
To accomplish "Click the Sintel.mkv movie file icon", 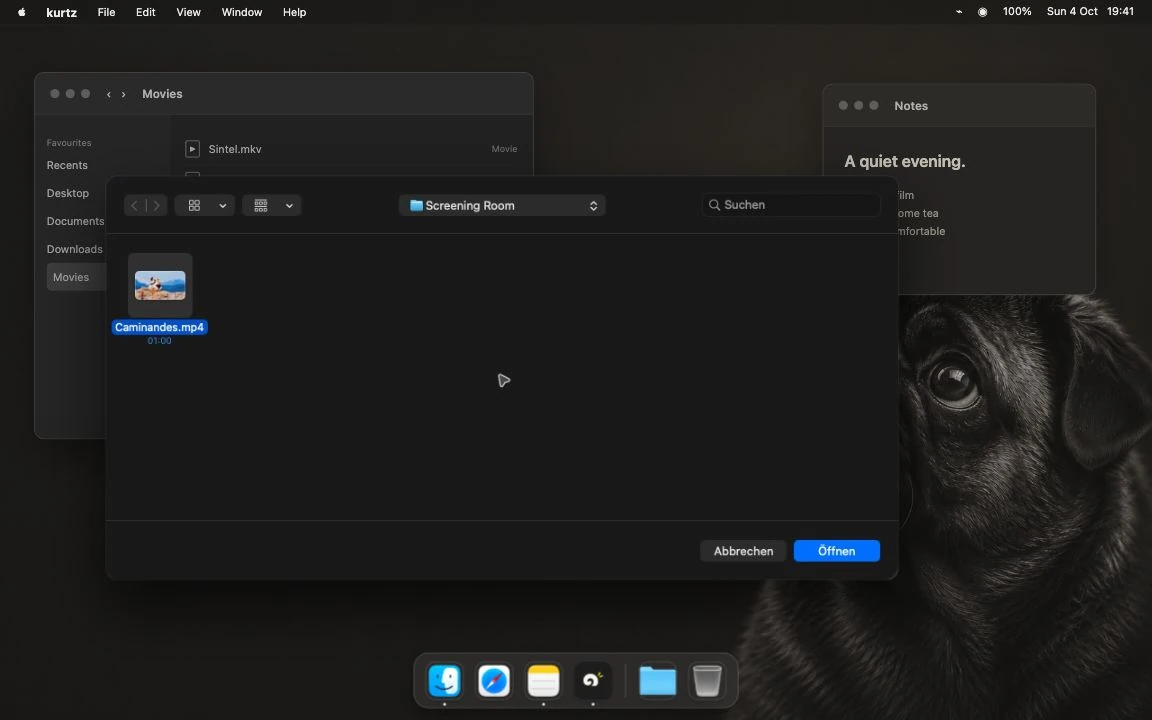I will (x=192, y=149).
